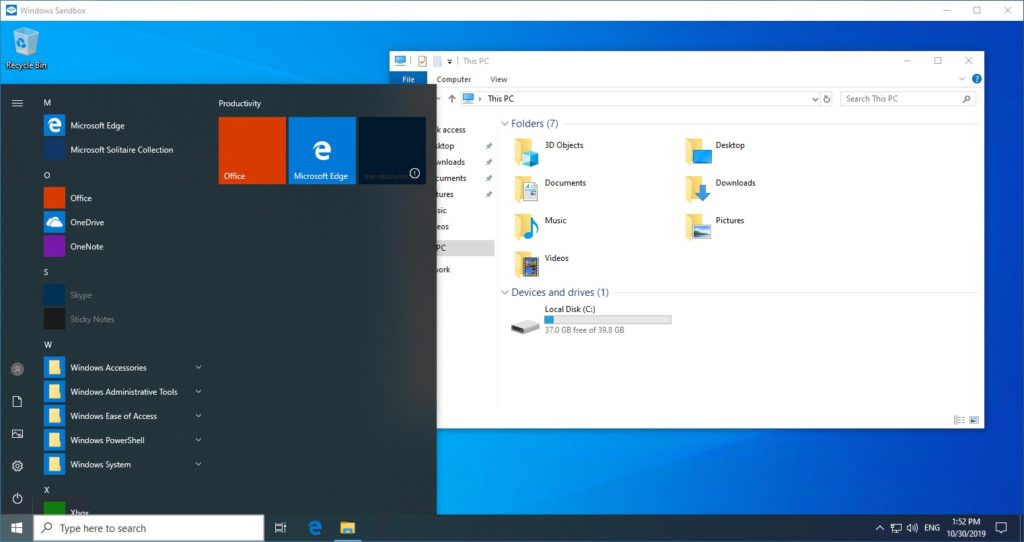
Task: Open the Pictures folder in This PC
Action: (715, 226)
